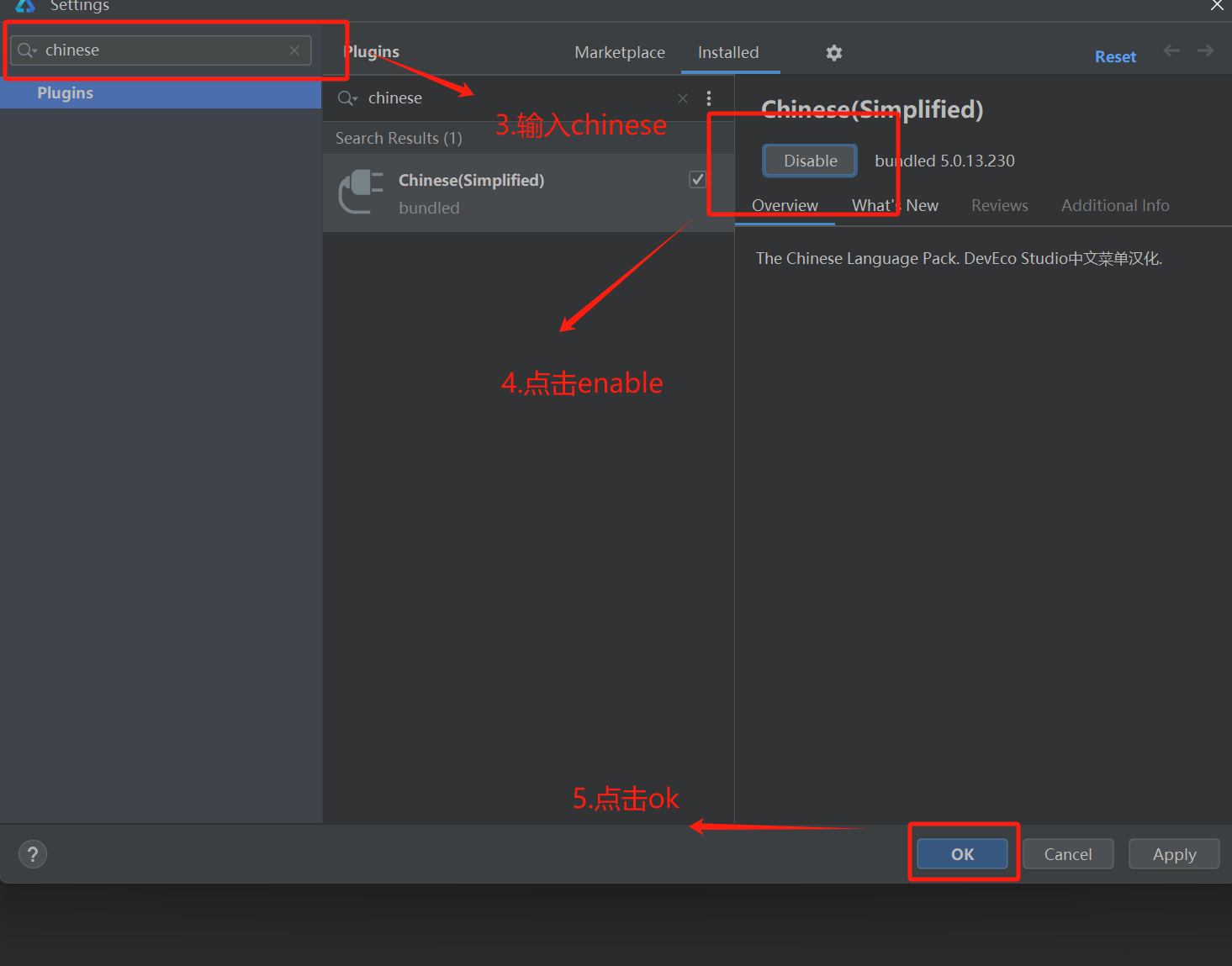Open the plugin search filter dropdown
This screenshot has width=1232, height=966.
pos(346,98)
